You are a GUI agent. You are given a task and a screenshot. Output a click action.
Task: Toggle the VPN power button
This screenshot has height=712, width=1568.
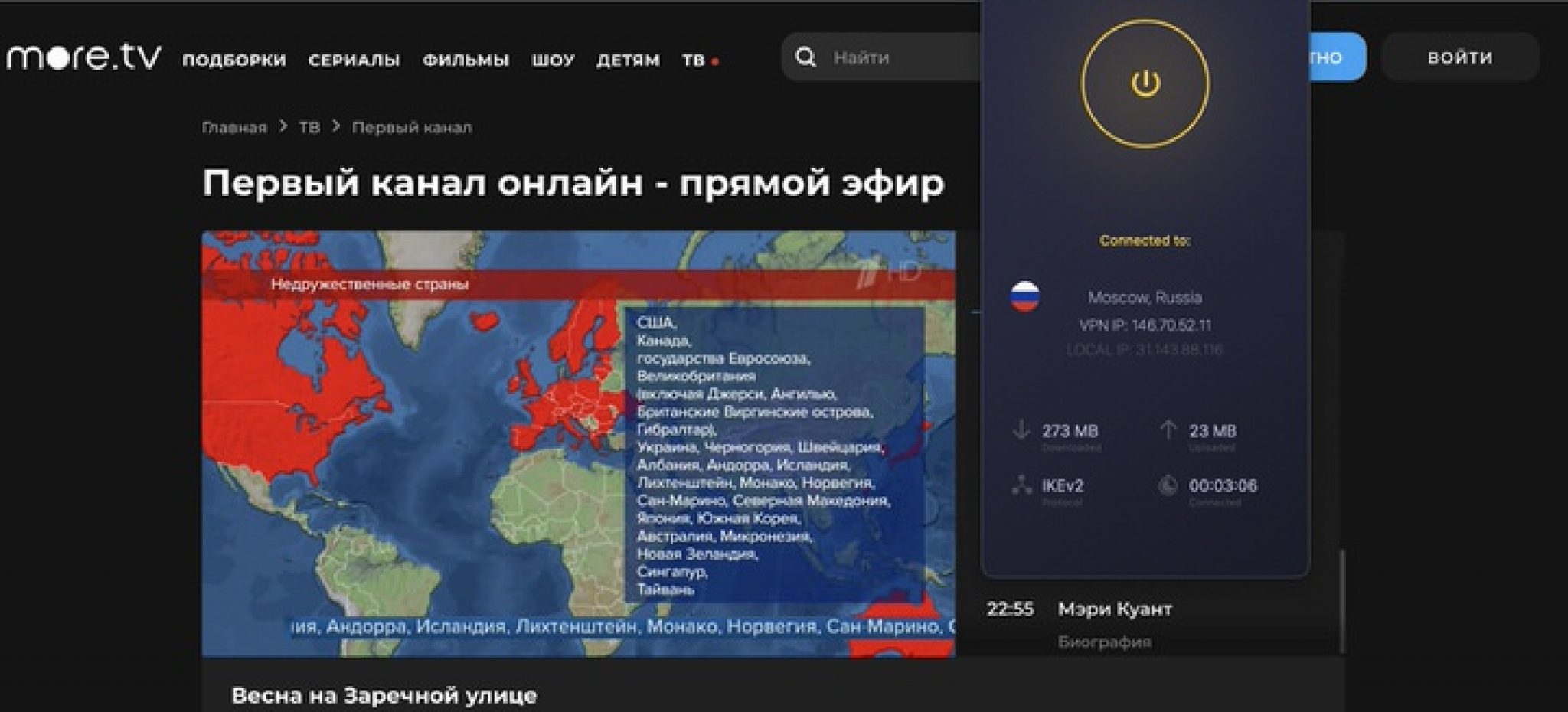click(1145, 83)
